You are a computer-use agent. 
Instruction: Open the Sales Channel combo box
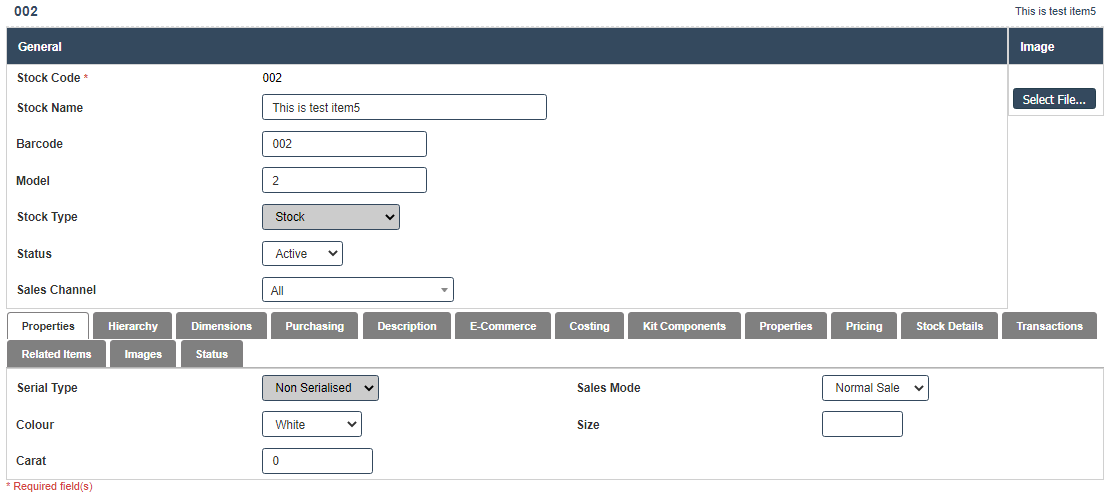[357, 290]
